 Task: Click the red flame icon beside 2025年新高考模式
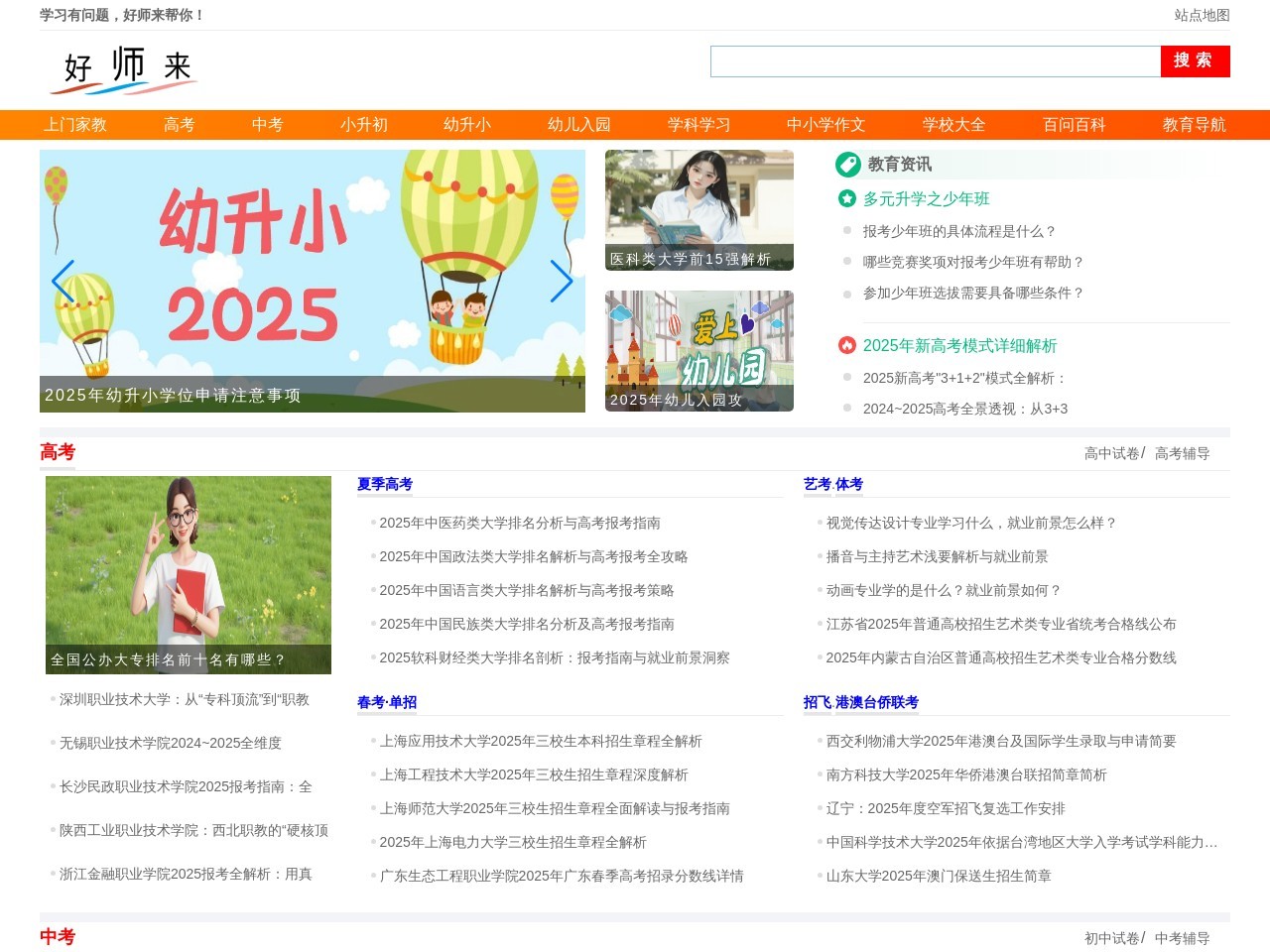(847, 345)
